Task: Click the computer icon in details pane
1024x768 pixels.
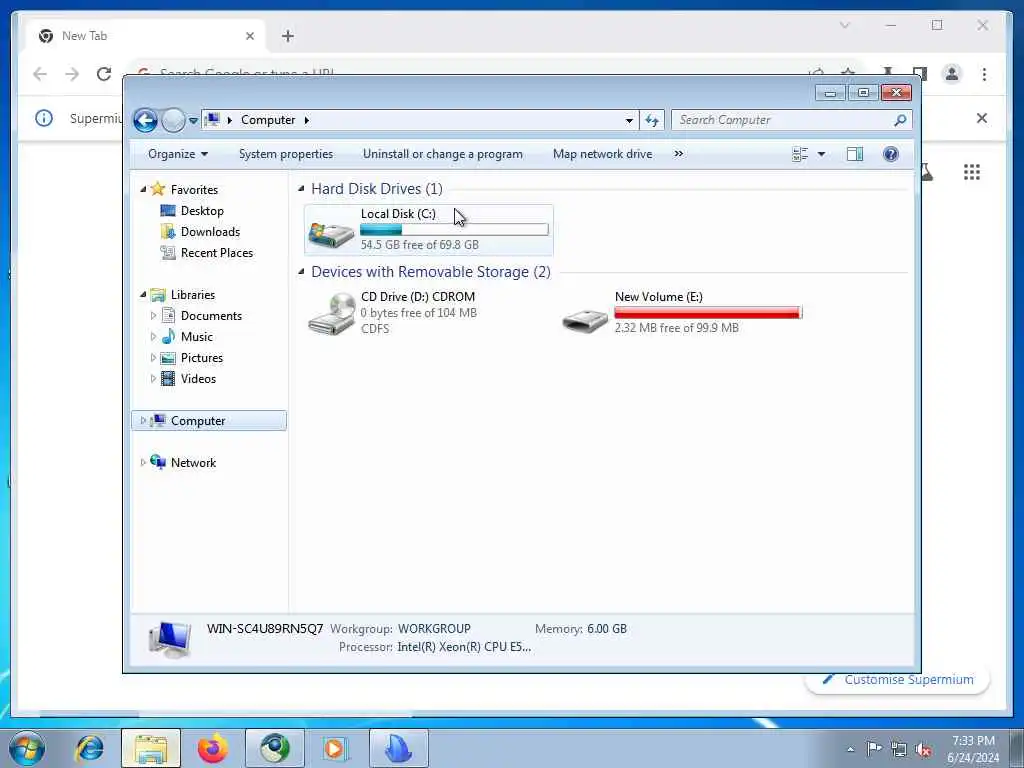Action: tap(170, 639)
